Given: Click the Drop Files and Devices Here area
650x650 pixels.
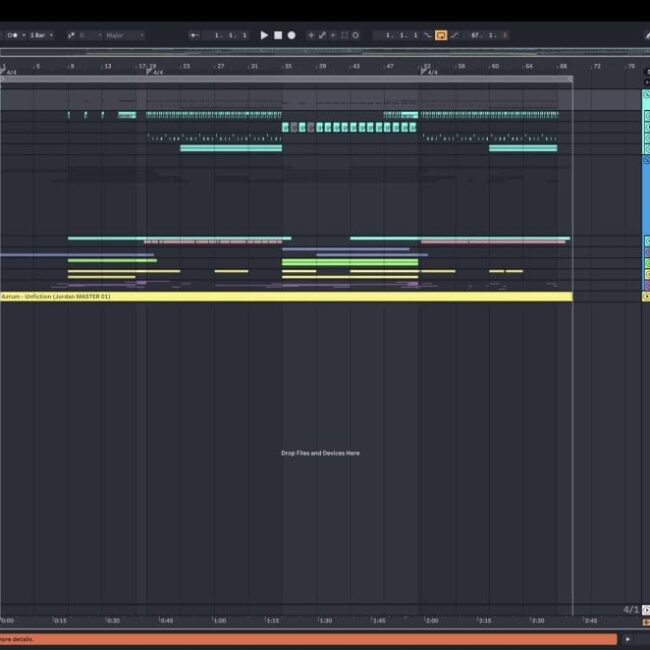Looking at the screenshot, I should tap(320, 453).
